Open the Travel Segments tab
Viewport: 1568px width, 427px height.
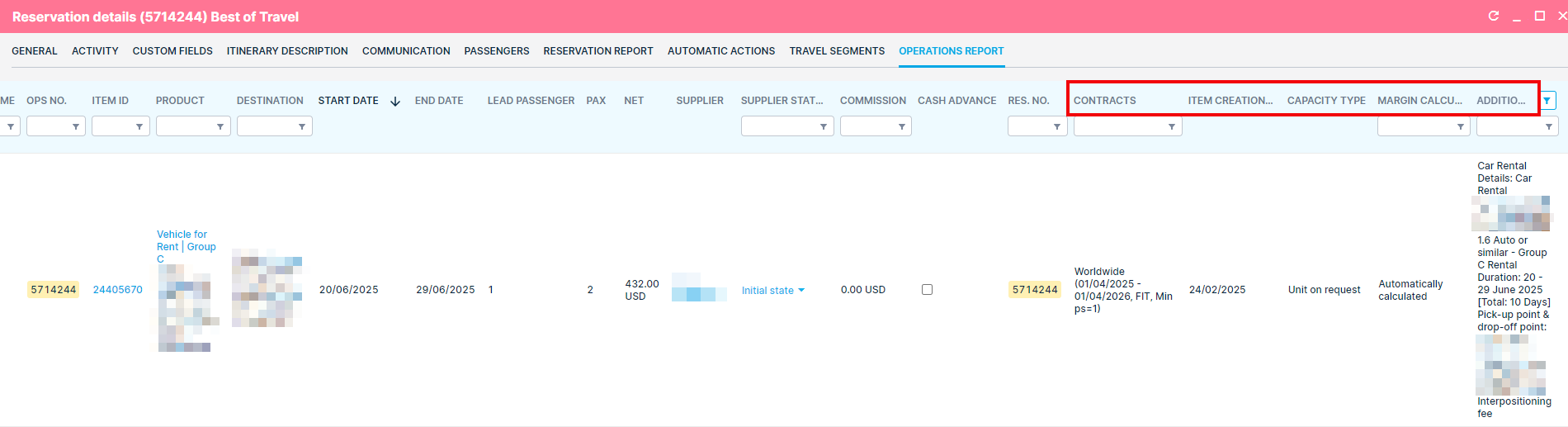coord(836,51)
